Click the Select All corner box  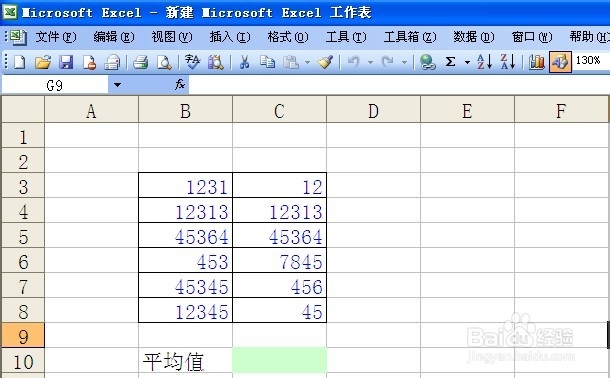(23, 109)
